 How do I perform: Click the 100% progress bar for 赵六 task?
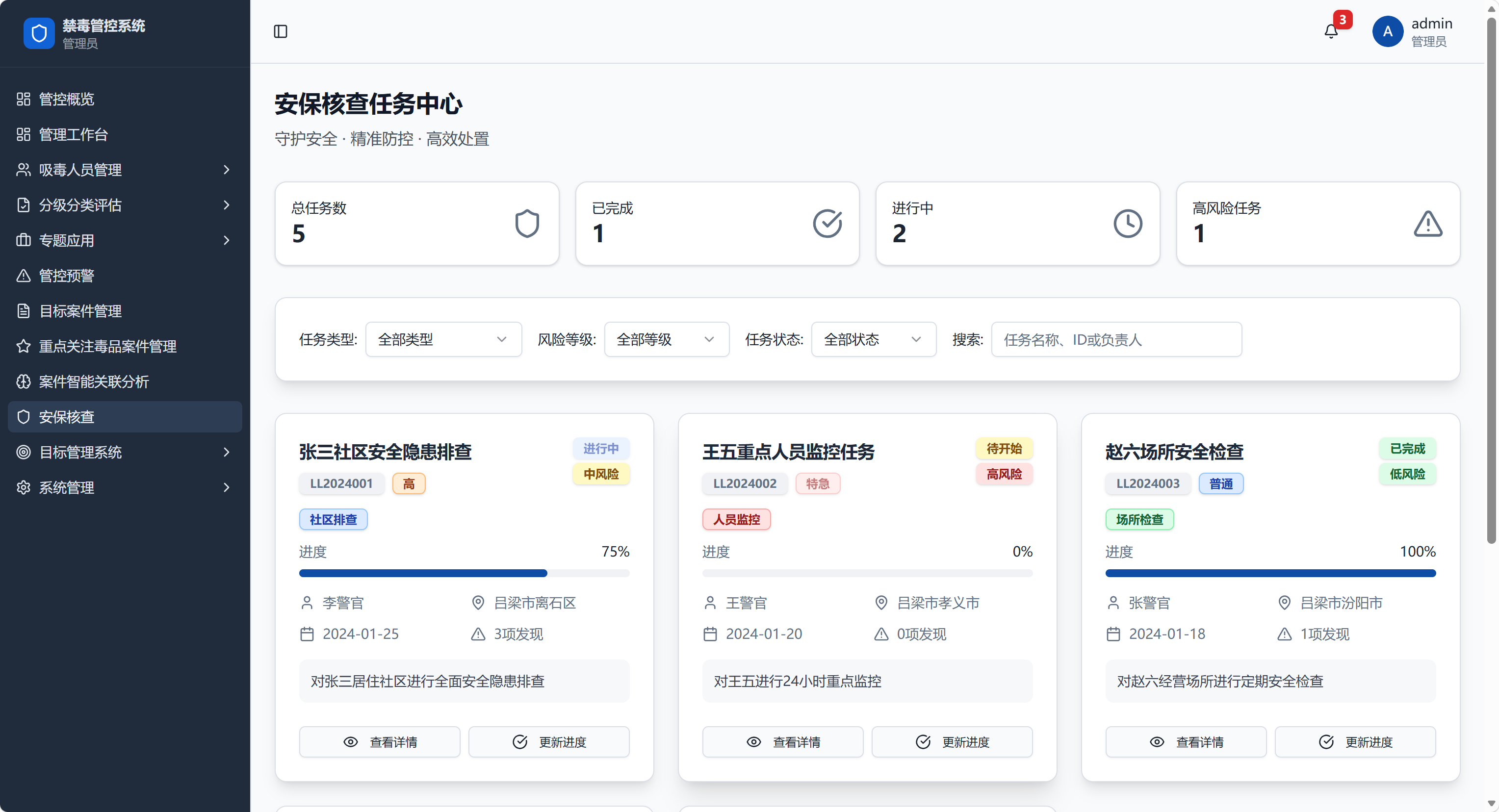(1271, 573)
